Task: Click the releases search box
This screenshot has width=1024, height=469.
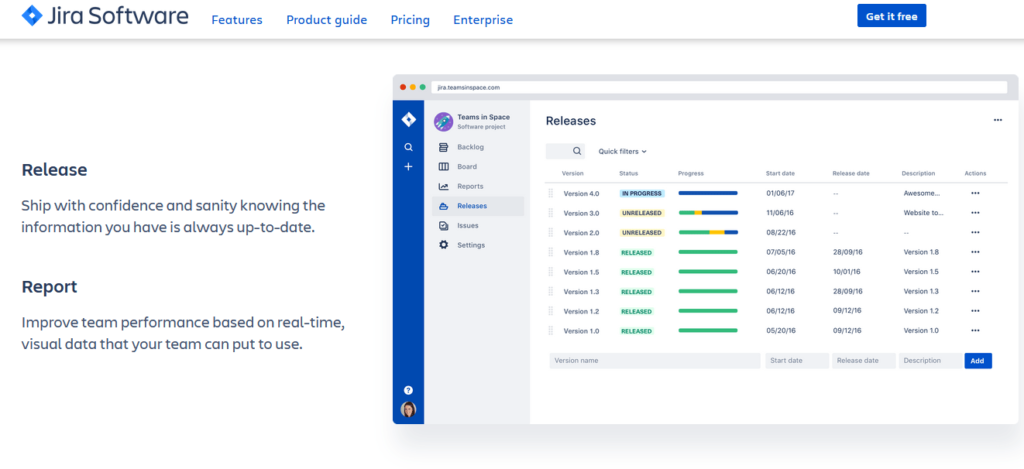Action: point(565,151)
